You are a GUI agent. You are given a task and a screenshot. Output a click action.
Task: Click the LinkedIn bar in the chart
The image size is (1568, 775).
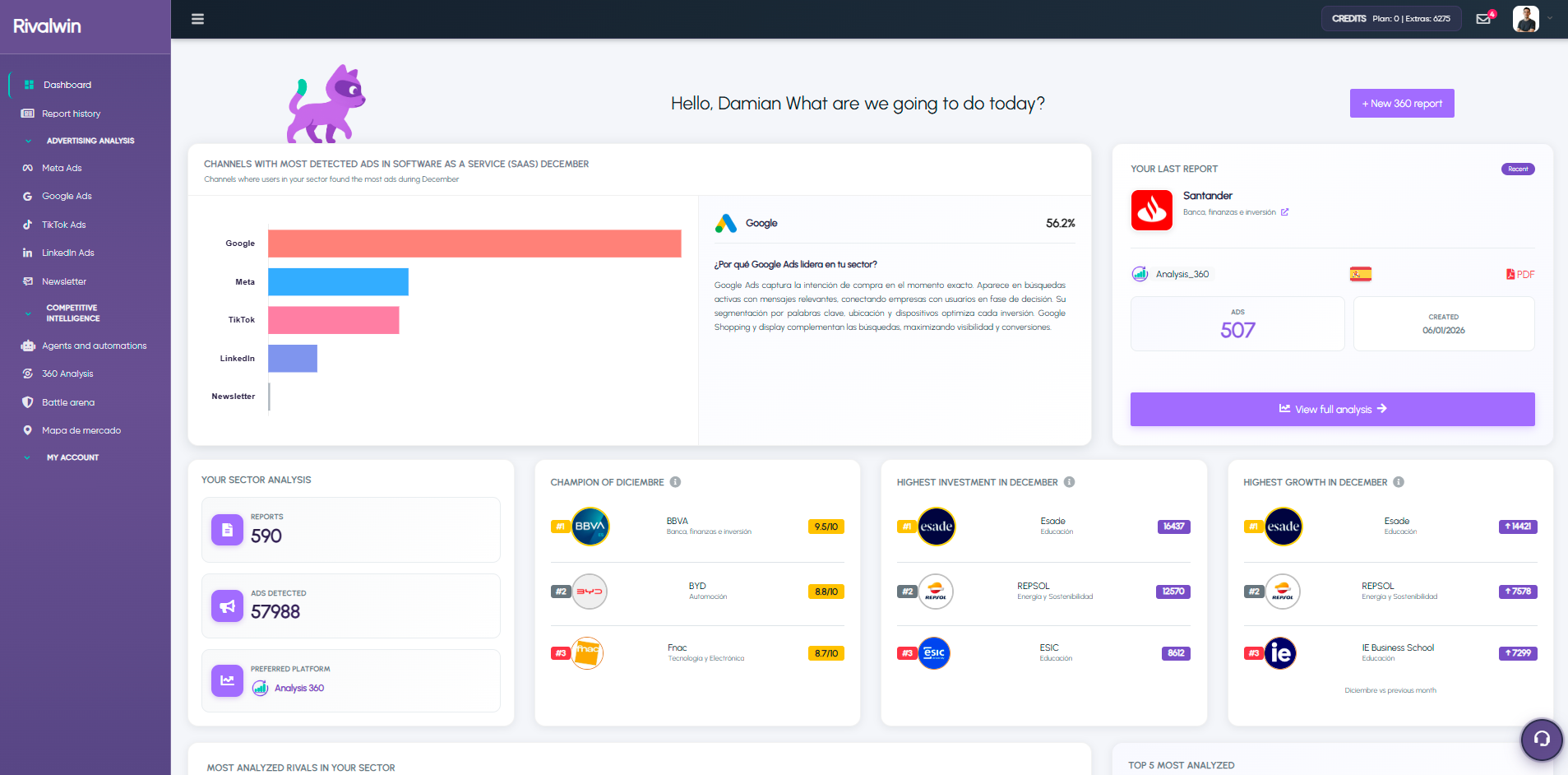coord(293,359)
